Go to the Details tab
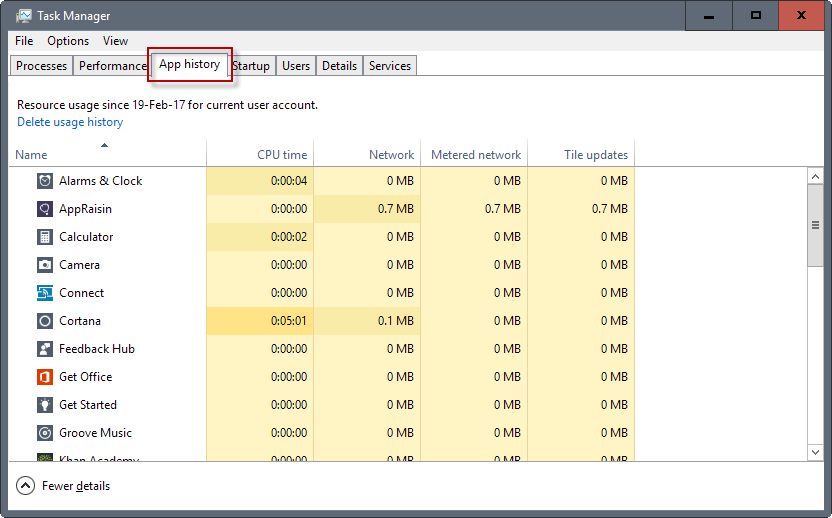 (340, 66)
